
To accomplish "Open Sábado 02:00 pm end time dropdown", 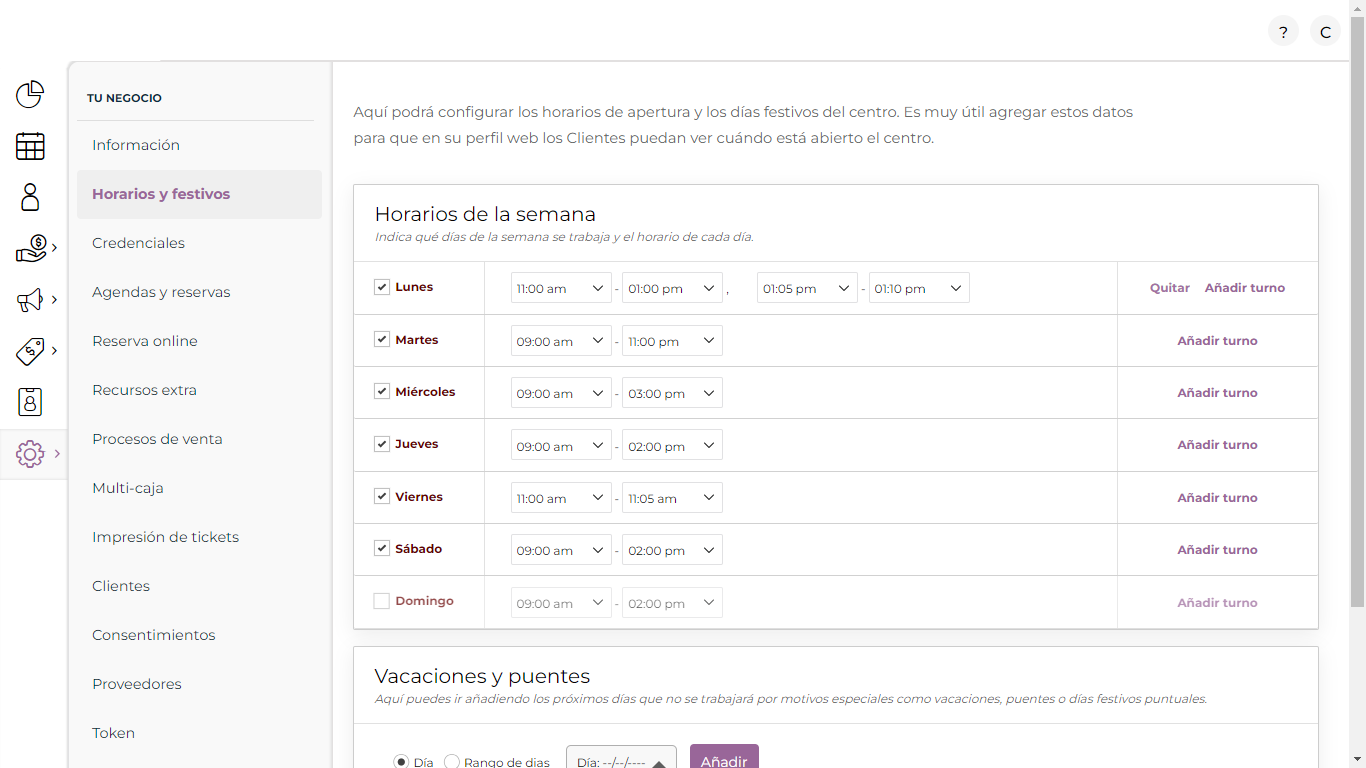I will [672, 550].
